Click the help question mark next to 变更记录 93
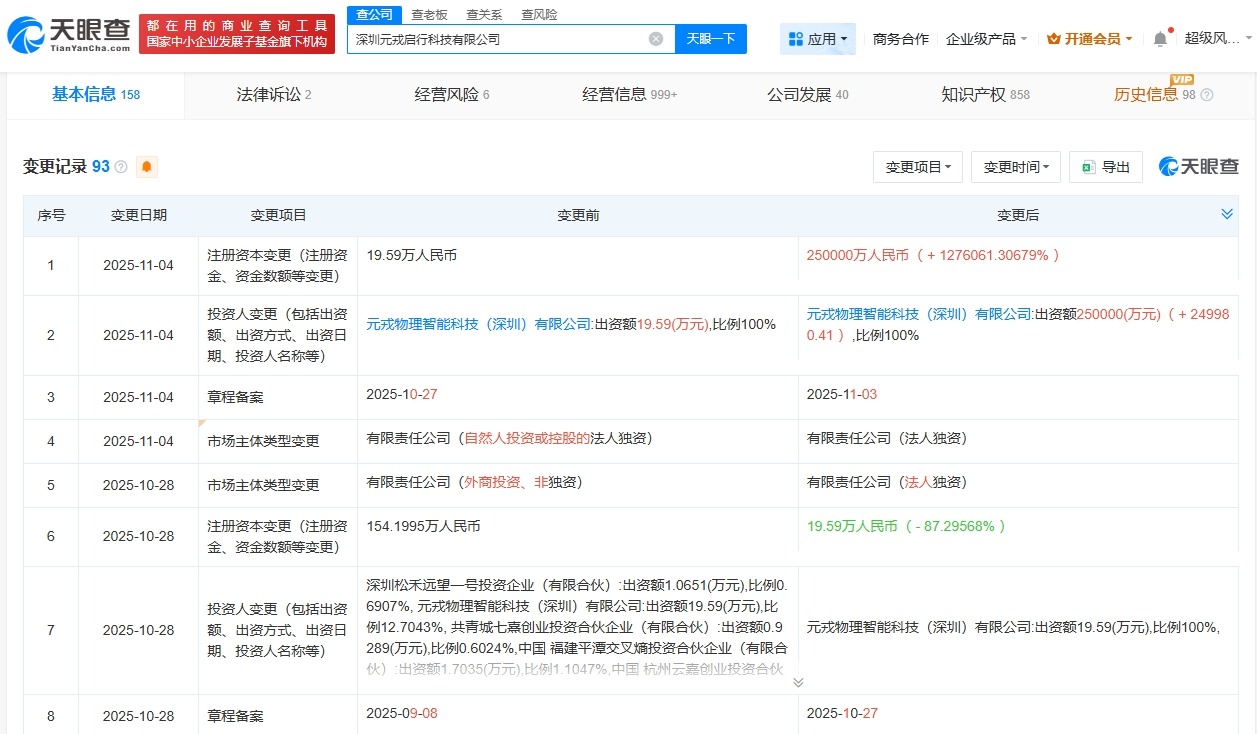 [x=121, y=167]
